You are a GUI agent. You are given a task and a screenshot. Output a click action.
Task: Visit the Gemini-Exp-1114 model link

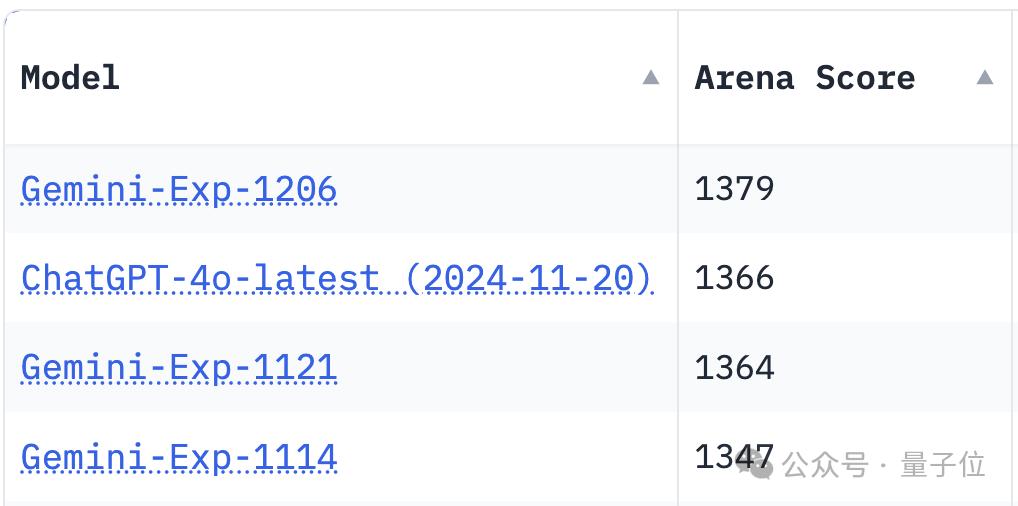(179, 458)
